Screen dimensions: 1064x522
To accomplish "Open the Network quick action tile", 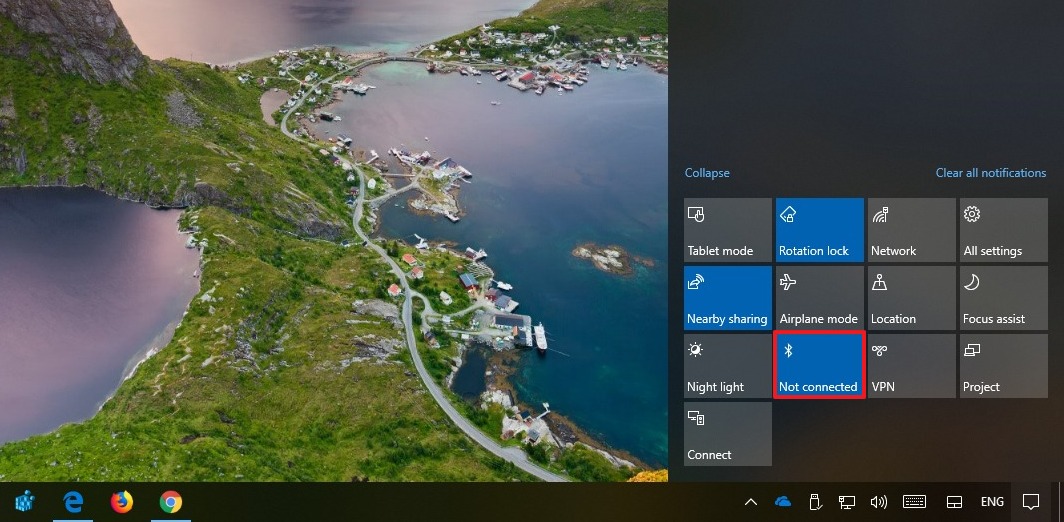I will pyautogui.click(x=911, y=230).
